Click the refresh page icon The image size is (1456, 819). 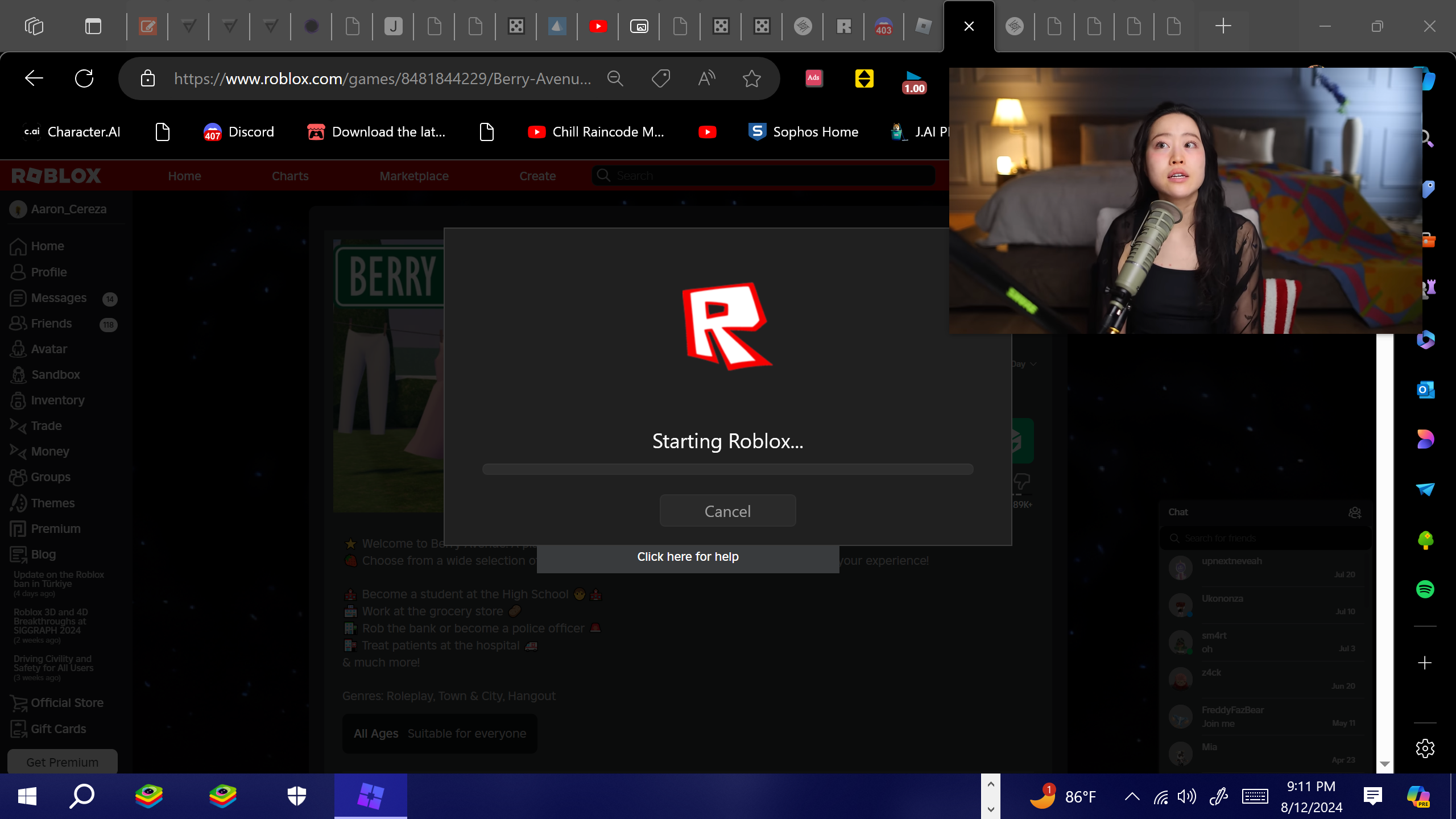point(84,78)
